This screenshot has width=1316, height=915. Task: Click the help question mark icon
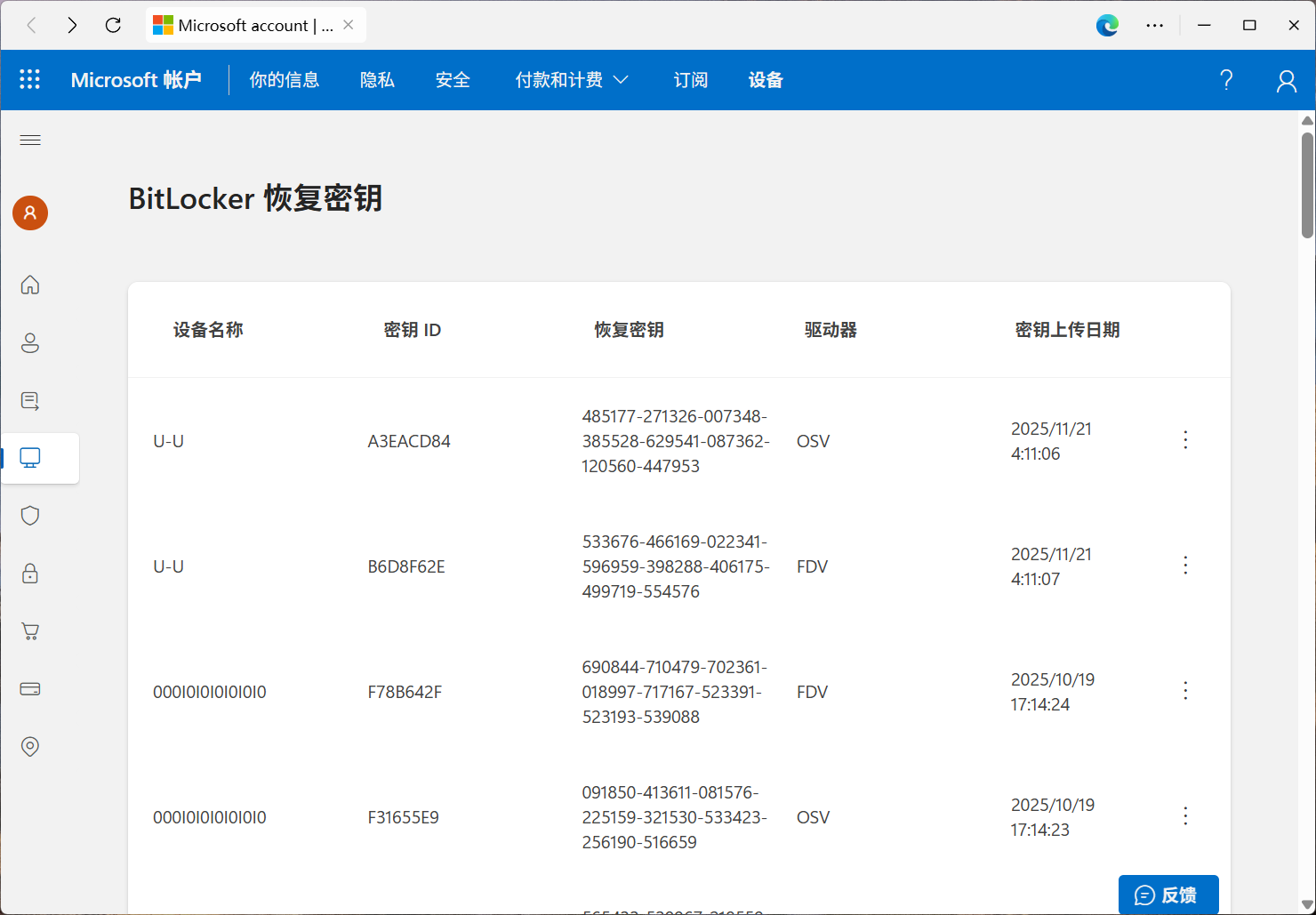click(1226, 80)
